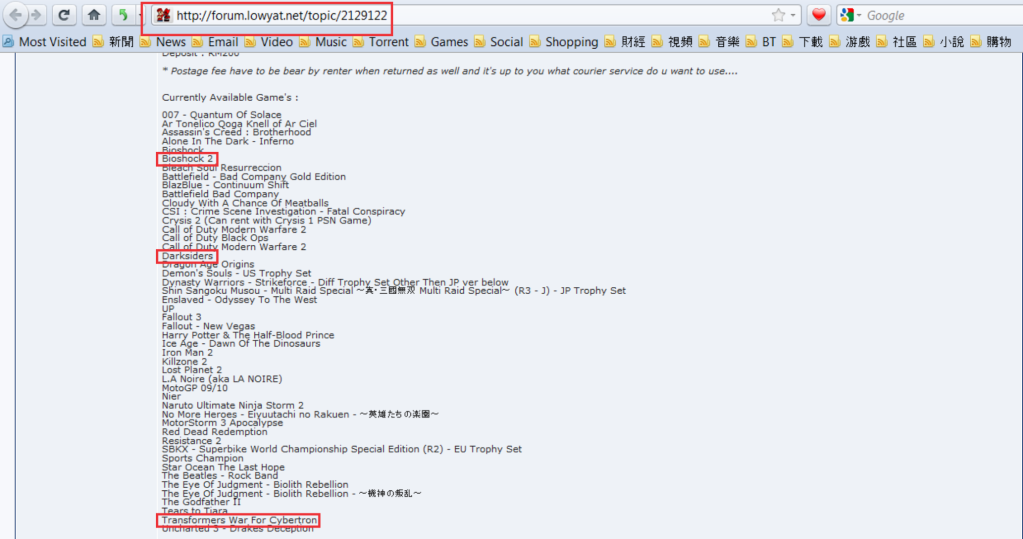Expand the dropdown arrow beside the bookmark star
This screenshot has width=1023, height=539.
(x=794, y=15)
